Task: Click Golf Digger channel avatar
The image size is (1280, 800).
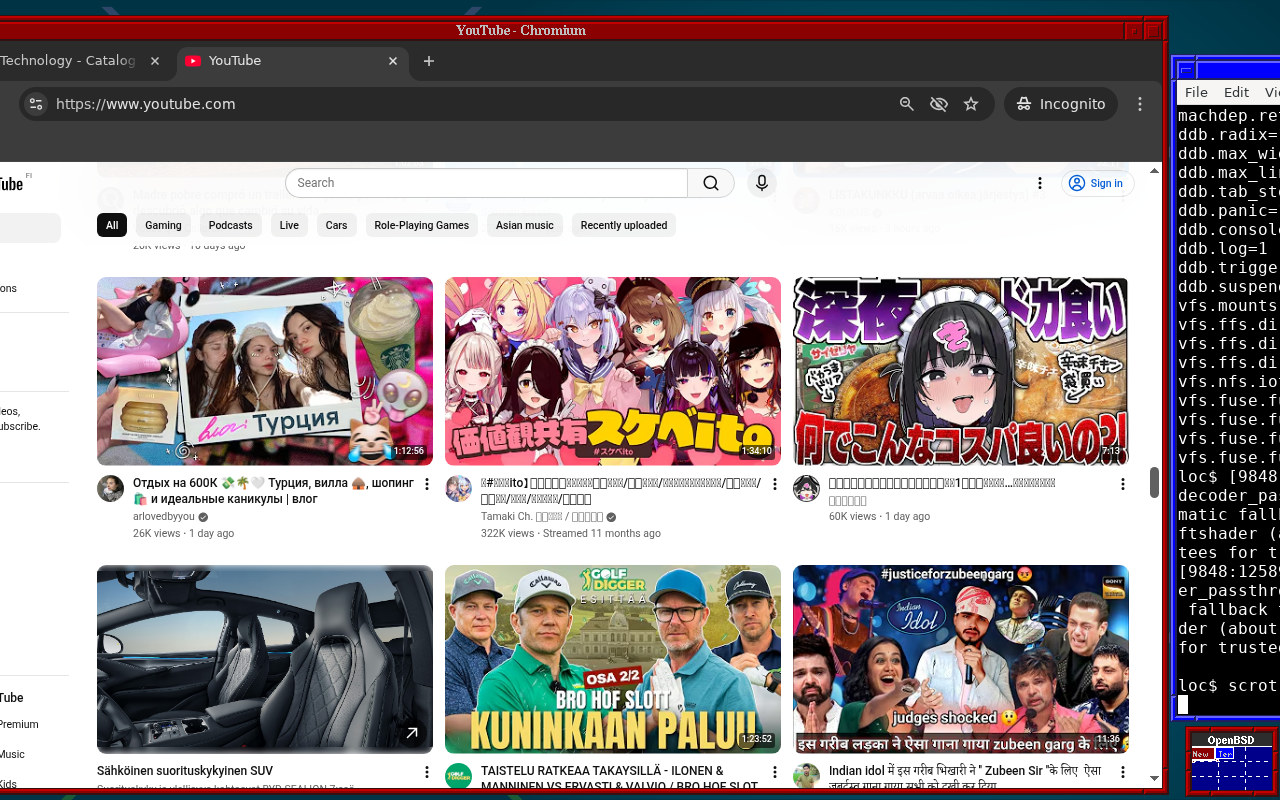Action: [x=458, y=776]
